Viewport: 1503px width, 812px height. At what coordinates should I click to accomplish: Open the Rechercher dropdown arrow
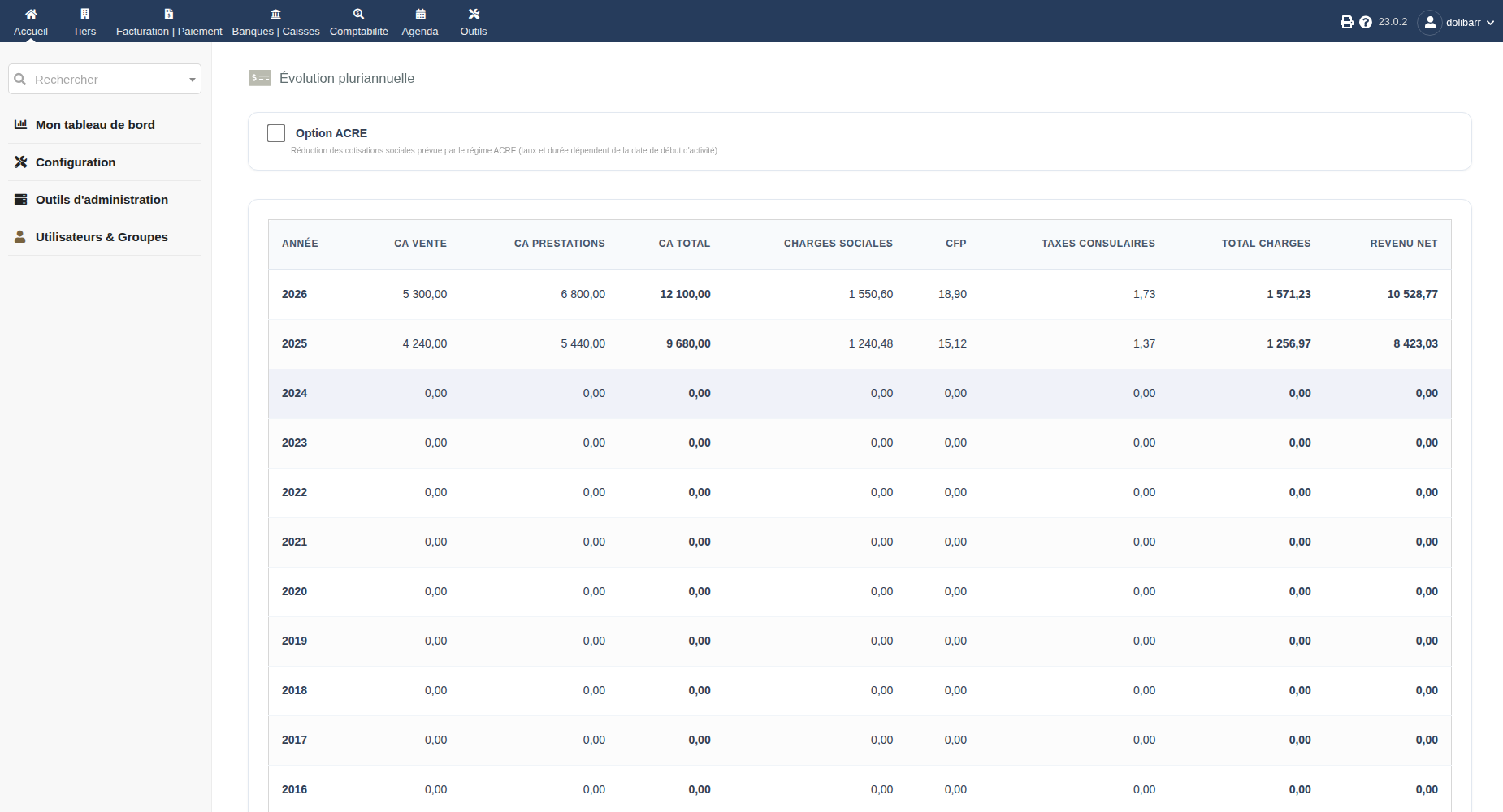[x=193, y=80]
